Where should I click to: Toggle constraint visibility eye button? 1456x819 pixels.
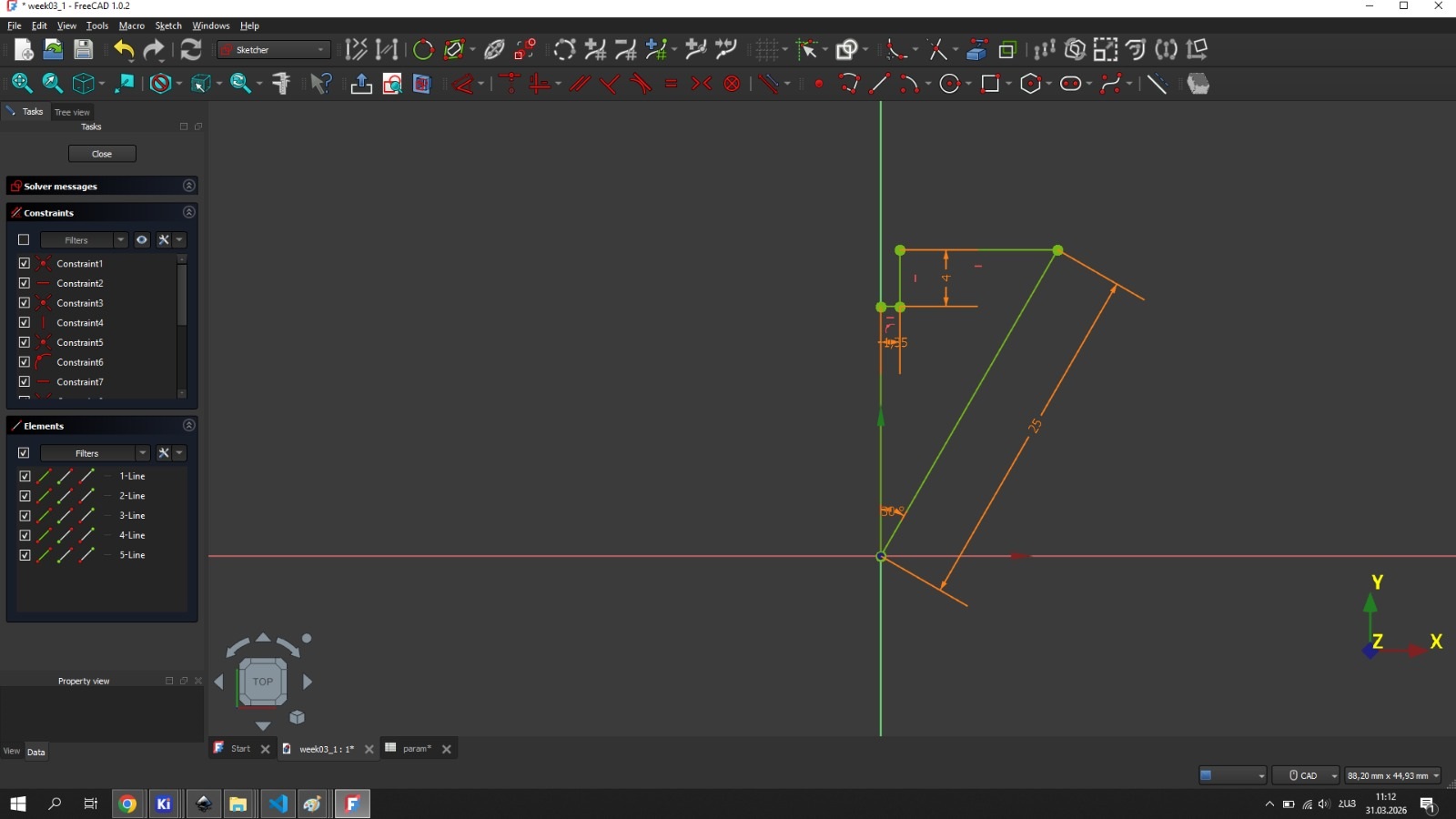[x=142, y=240]
